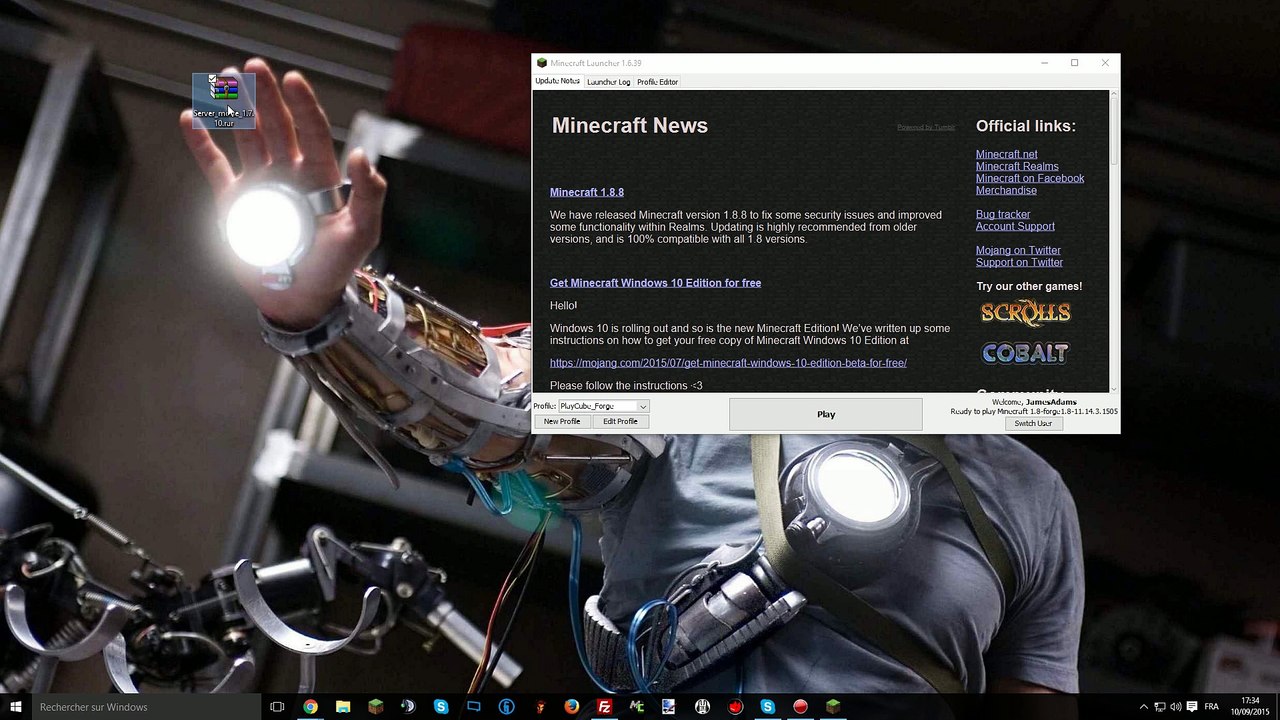The width and height of the screenshot is (1280, 720).
Task: Select the Minecraft Launcher icon at the taskbar's end
Action: pos(833,707)
